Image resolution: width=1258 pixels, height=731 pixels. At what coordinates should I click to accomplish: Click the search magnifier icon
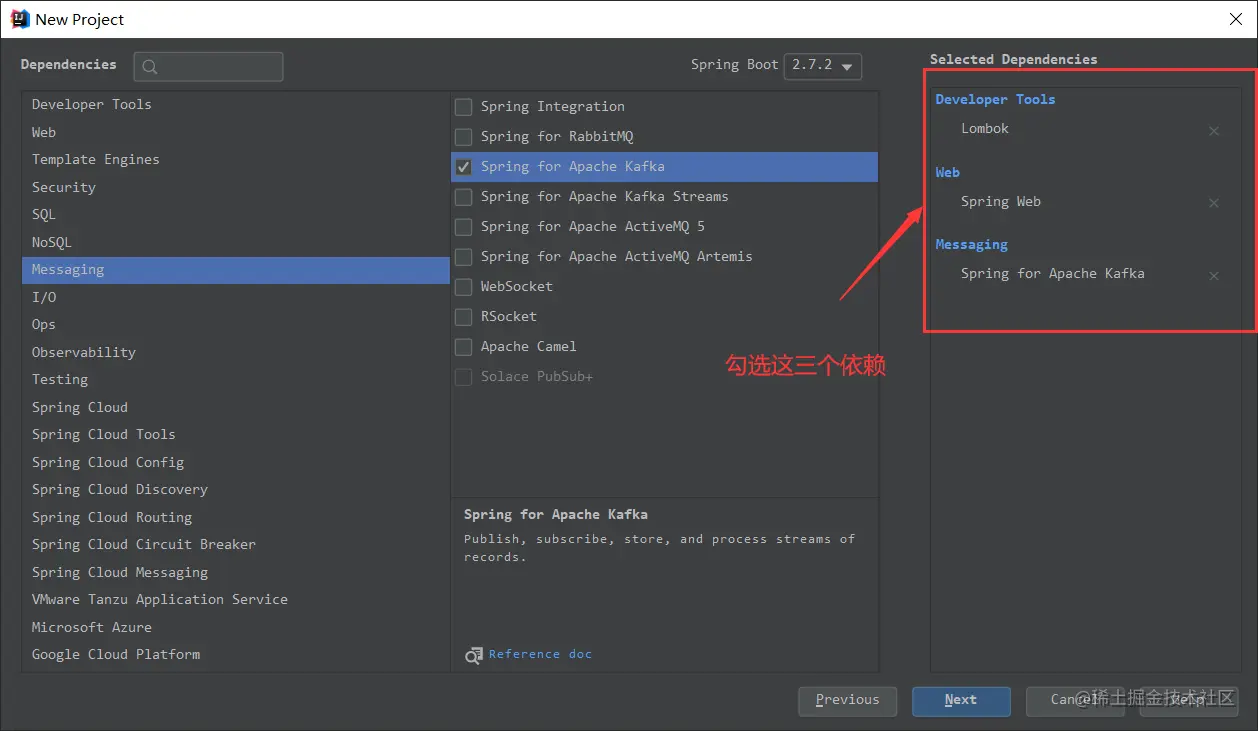coord(150,67)
